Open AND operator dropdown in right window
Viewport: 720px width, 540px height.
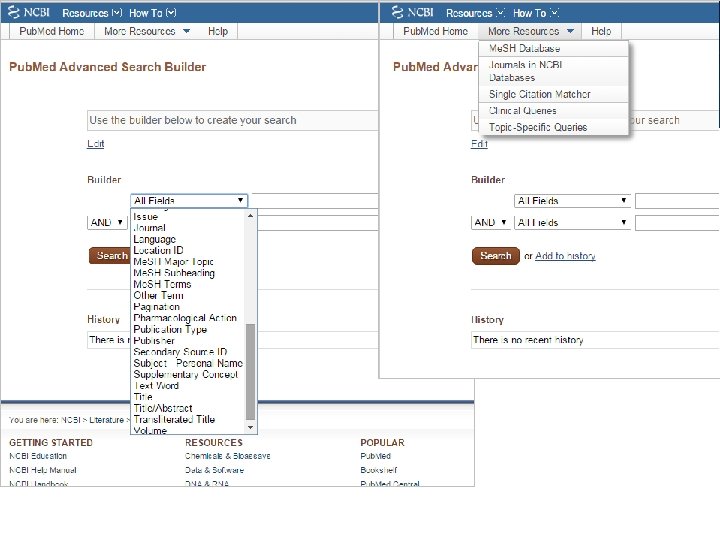(x=491, y=222)
